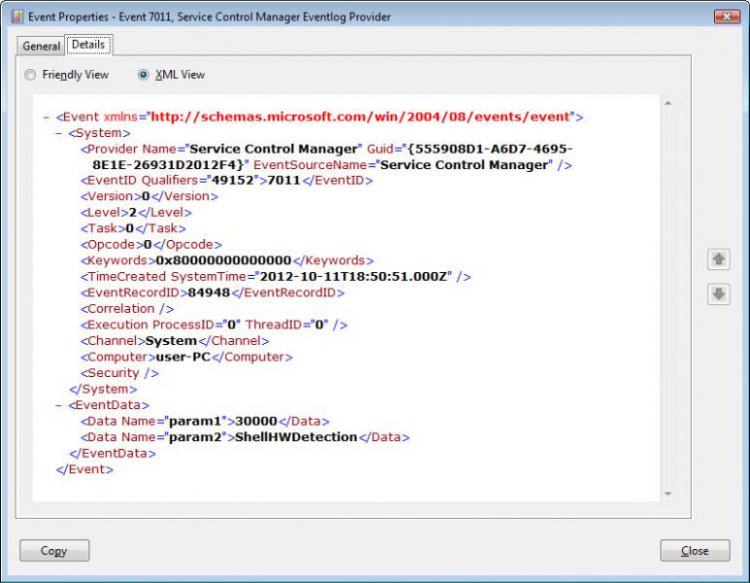The width and height of the screenshot is (750, 583).
Task: Click the EventID value 7011
Action: coord(284,180)
